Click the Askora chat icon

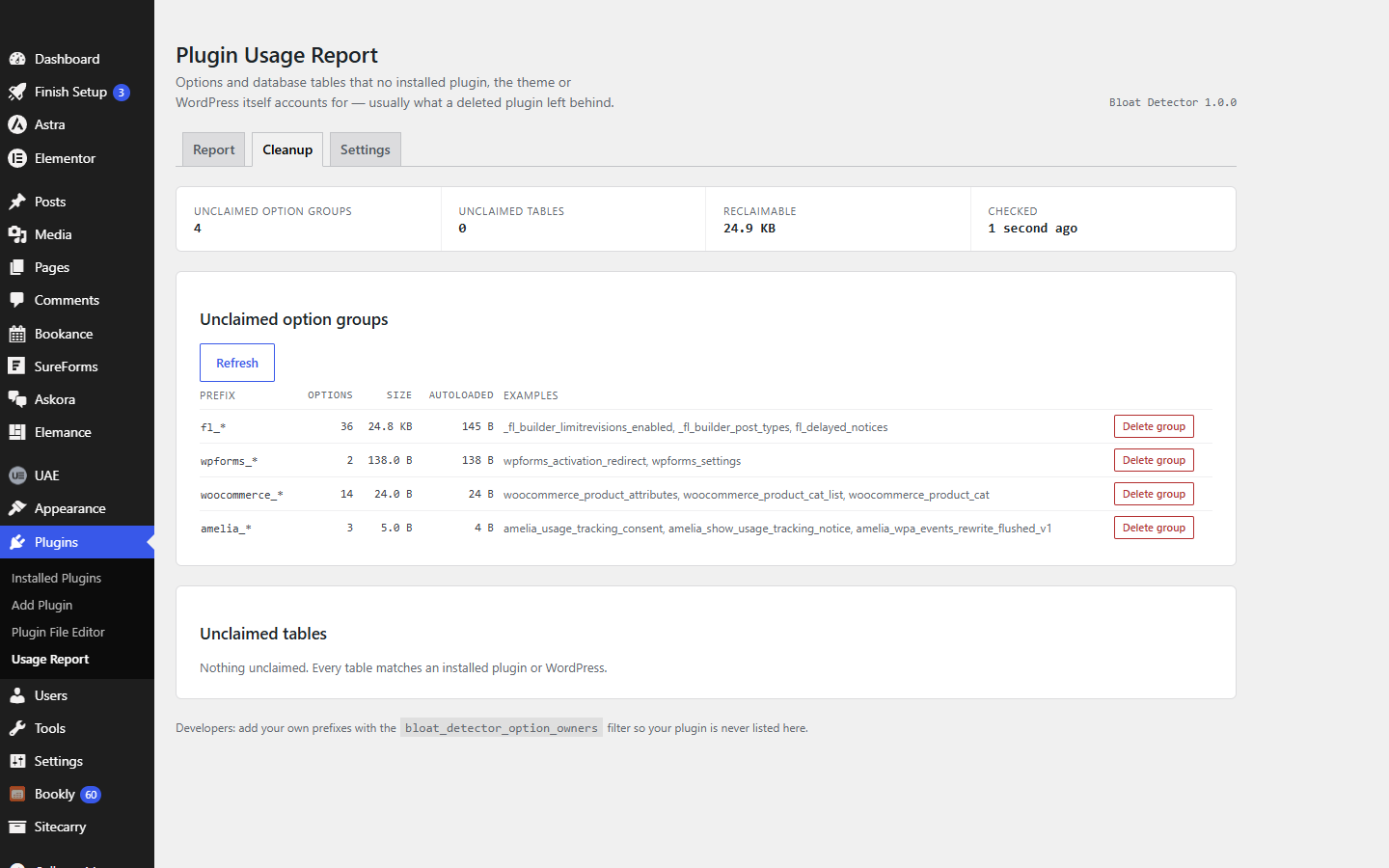[17, 399]
